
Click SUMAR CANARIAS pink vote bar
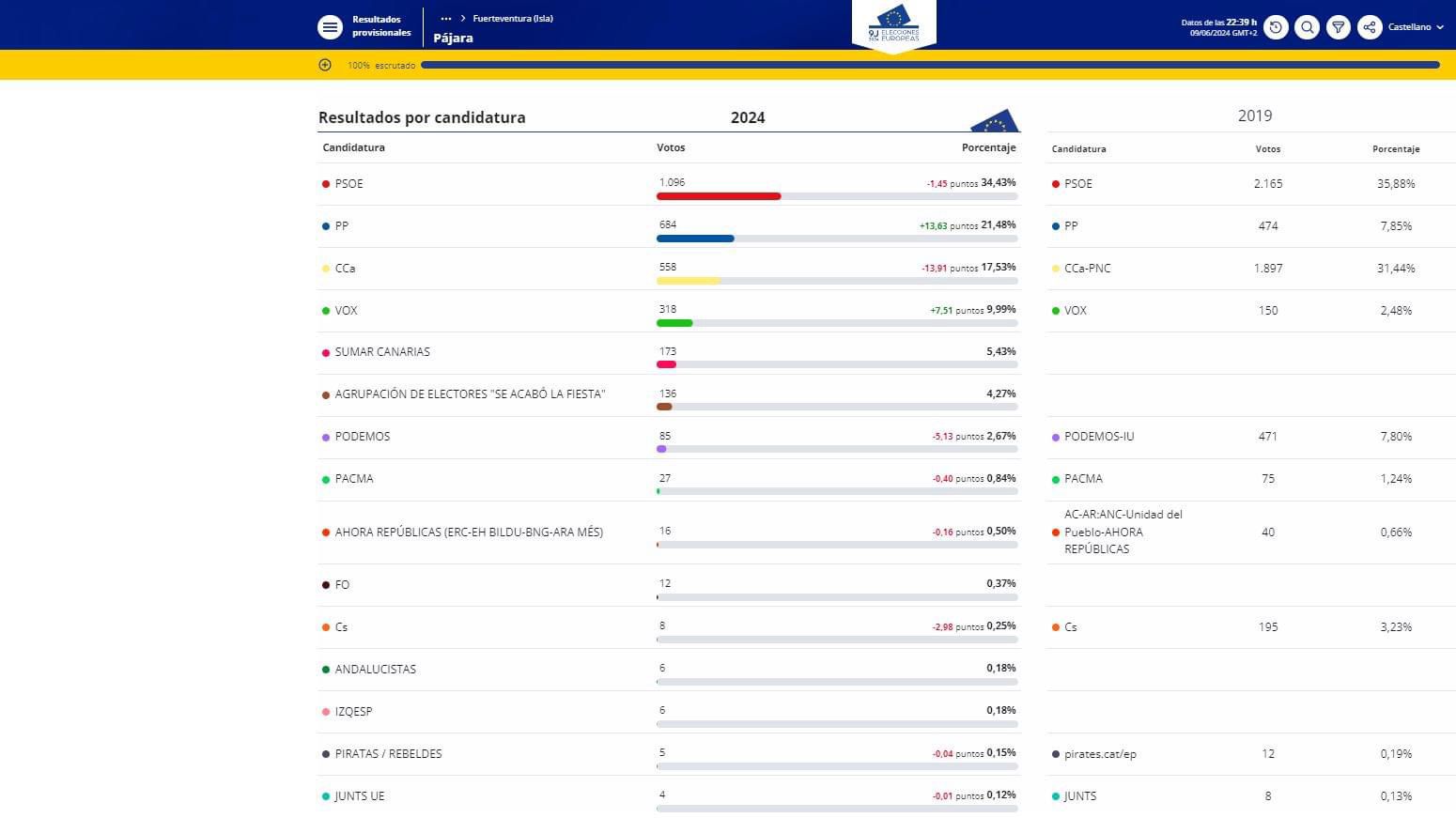(666, 364)
